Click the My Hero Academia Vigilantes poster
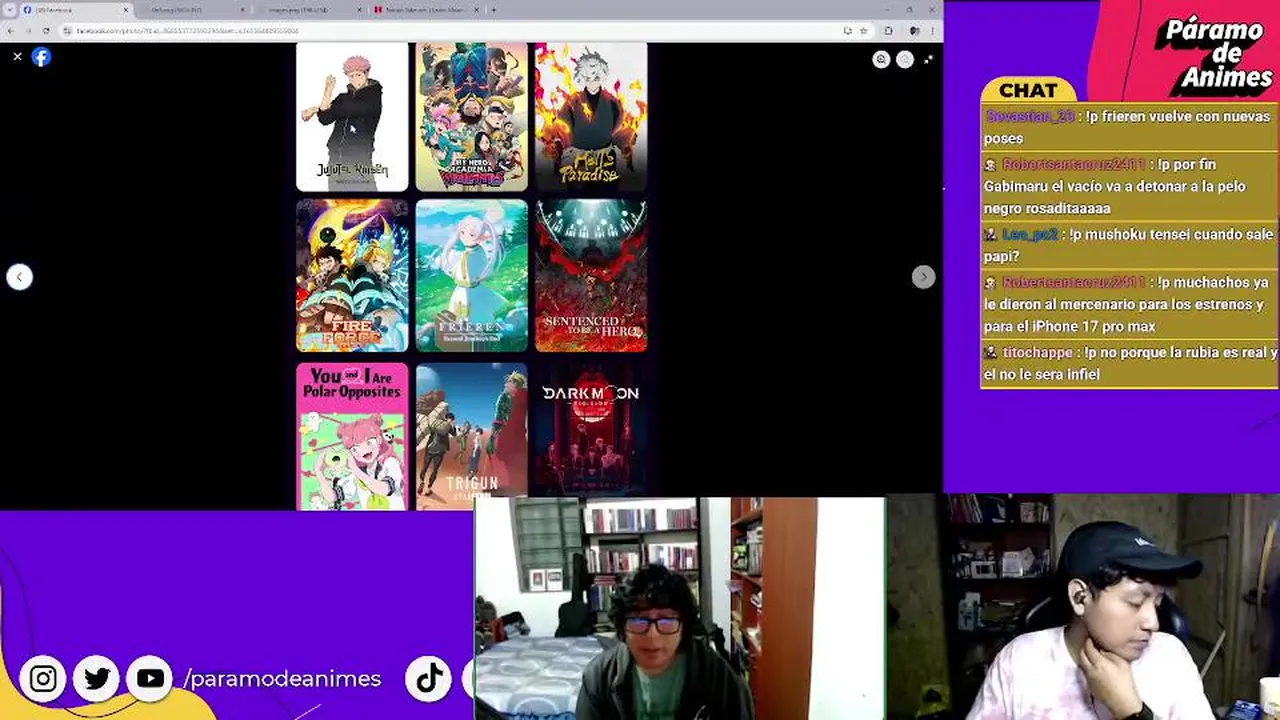1280x720 pixels. 471,117
